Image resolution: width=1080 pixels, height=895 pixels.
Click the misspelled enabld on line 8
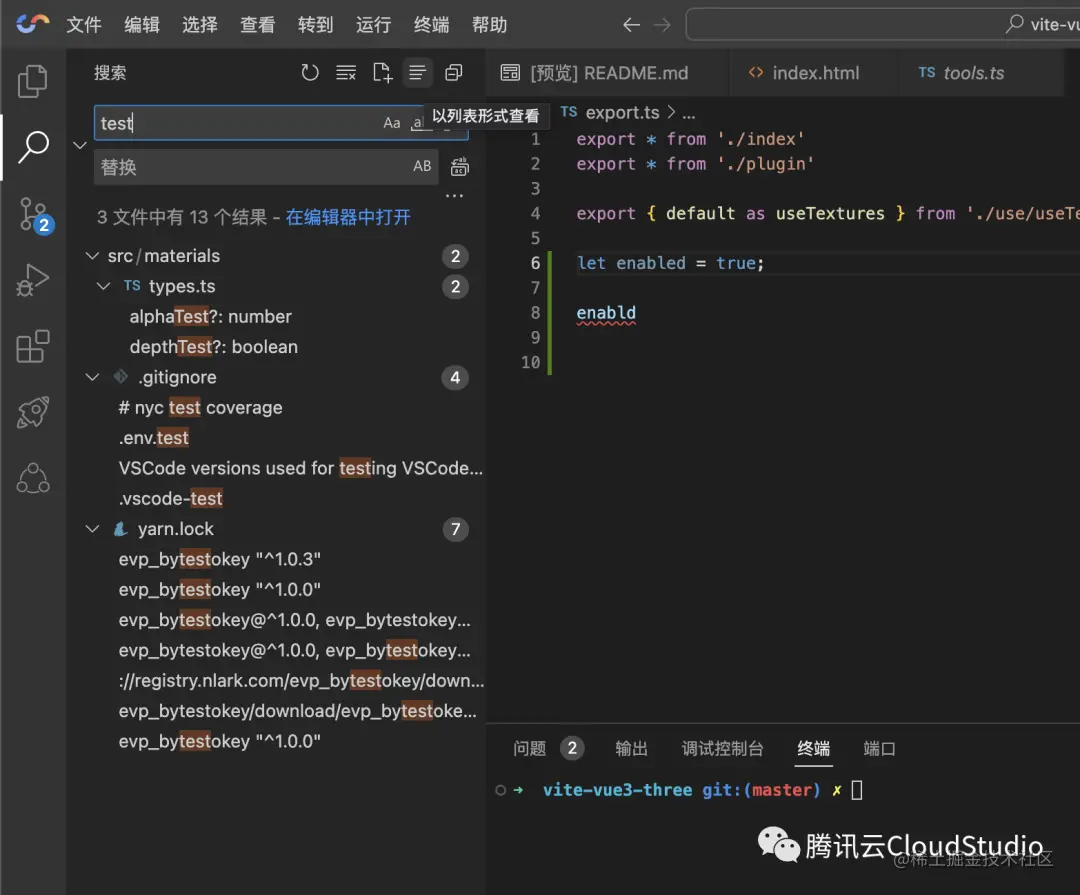point(606,313)
